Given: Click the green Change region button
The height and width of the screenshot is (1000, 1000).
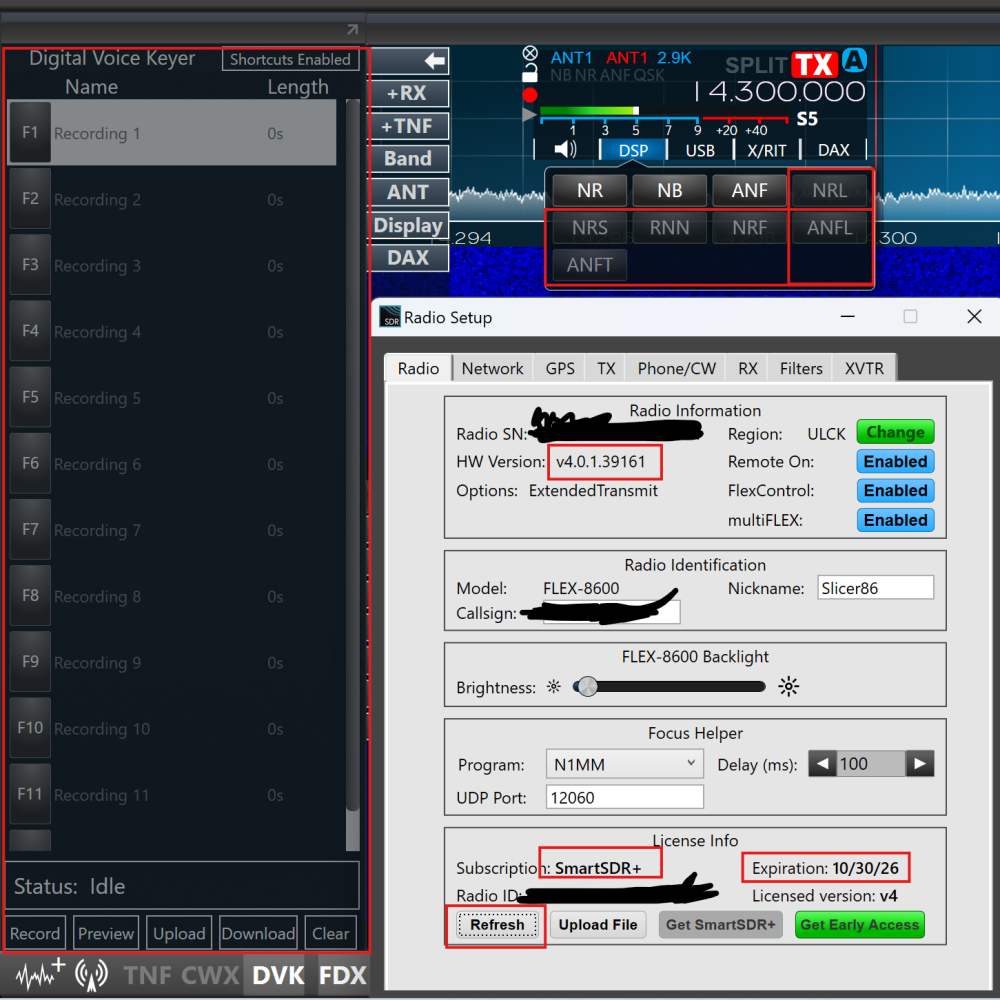Looking at the screenshot, I should coord(895,432).
